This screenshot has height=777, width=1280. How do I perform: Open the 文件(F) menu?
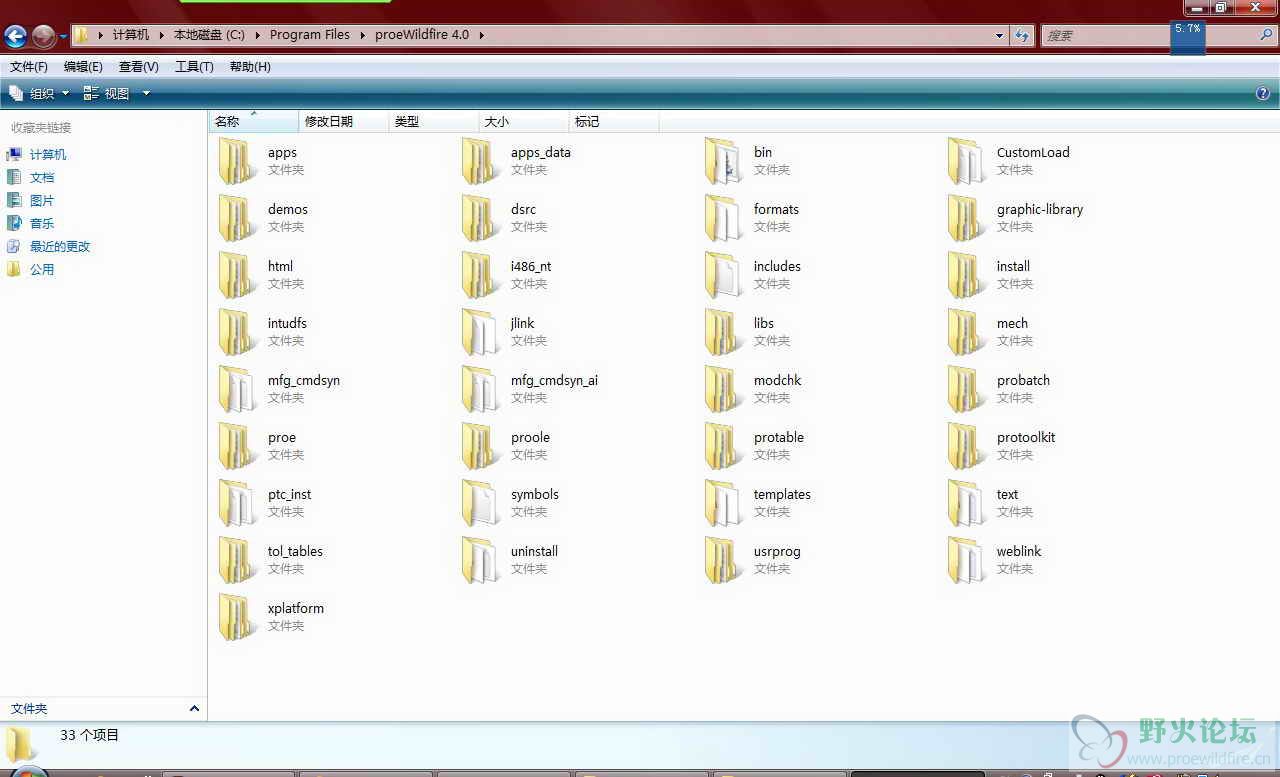tap(29, 67)
